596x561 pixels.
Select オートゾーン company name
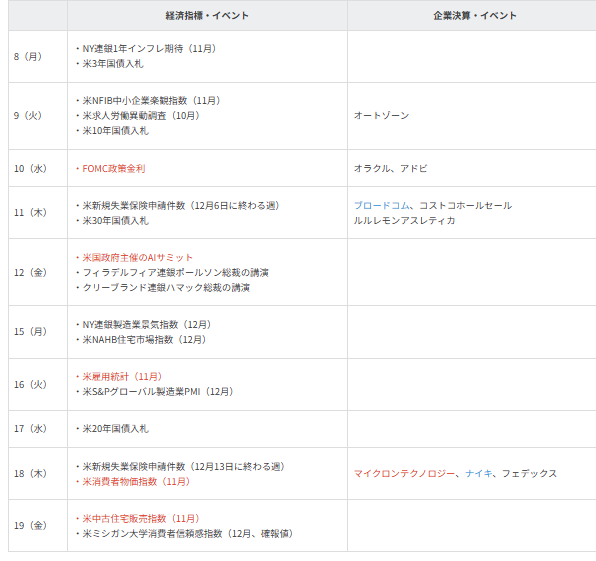coord(381,116)
